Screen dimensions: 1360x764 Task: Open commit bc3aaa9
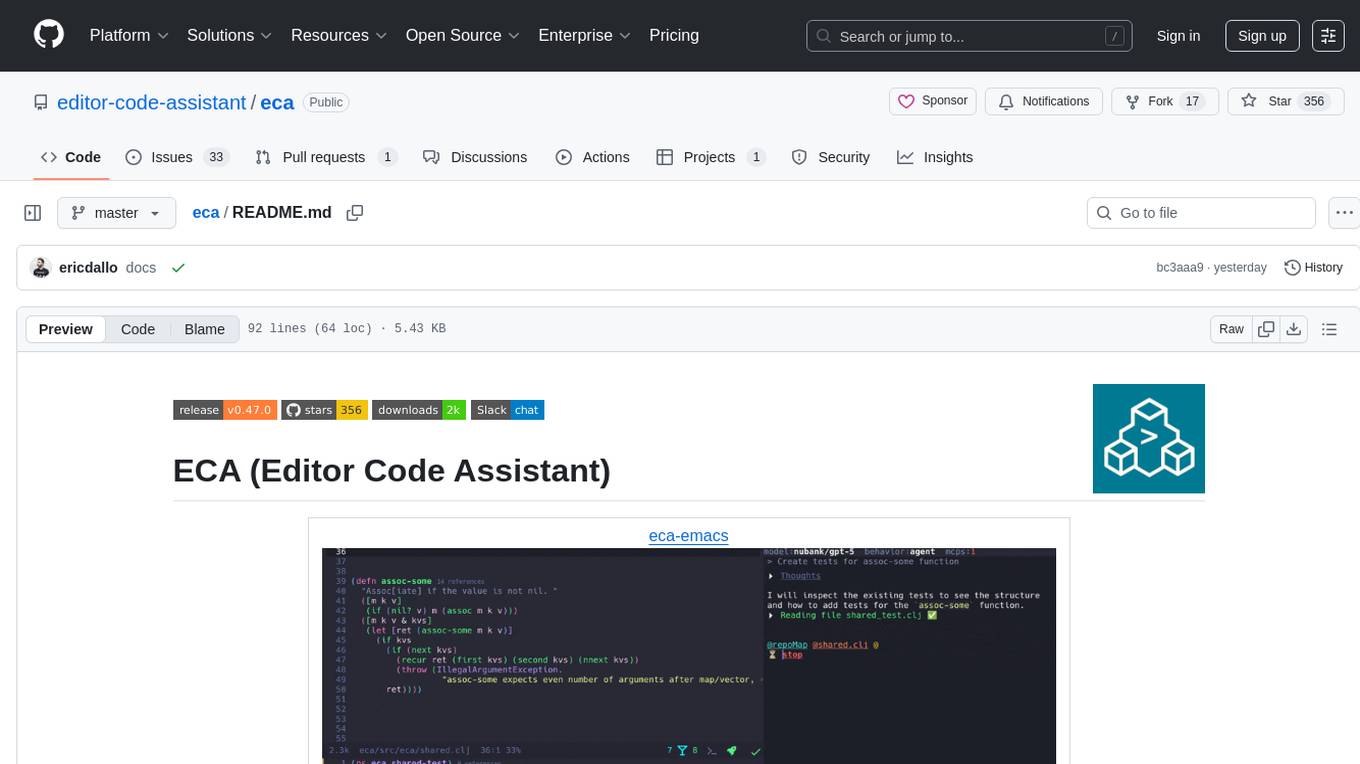click(x=1180, y=268)
